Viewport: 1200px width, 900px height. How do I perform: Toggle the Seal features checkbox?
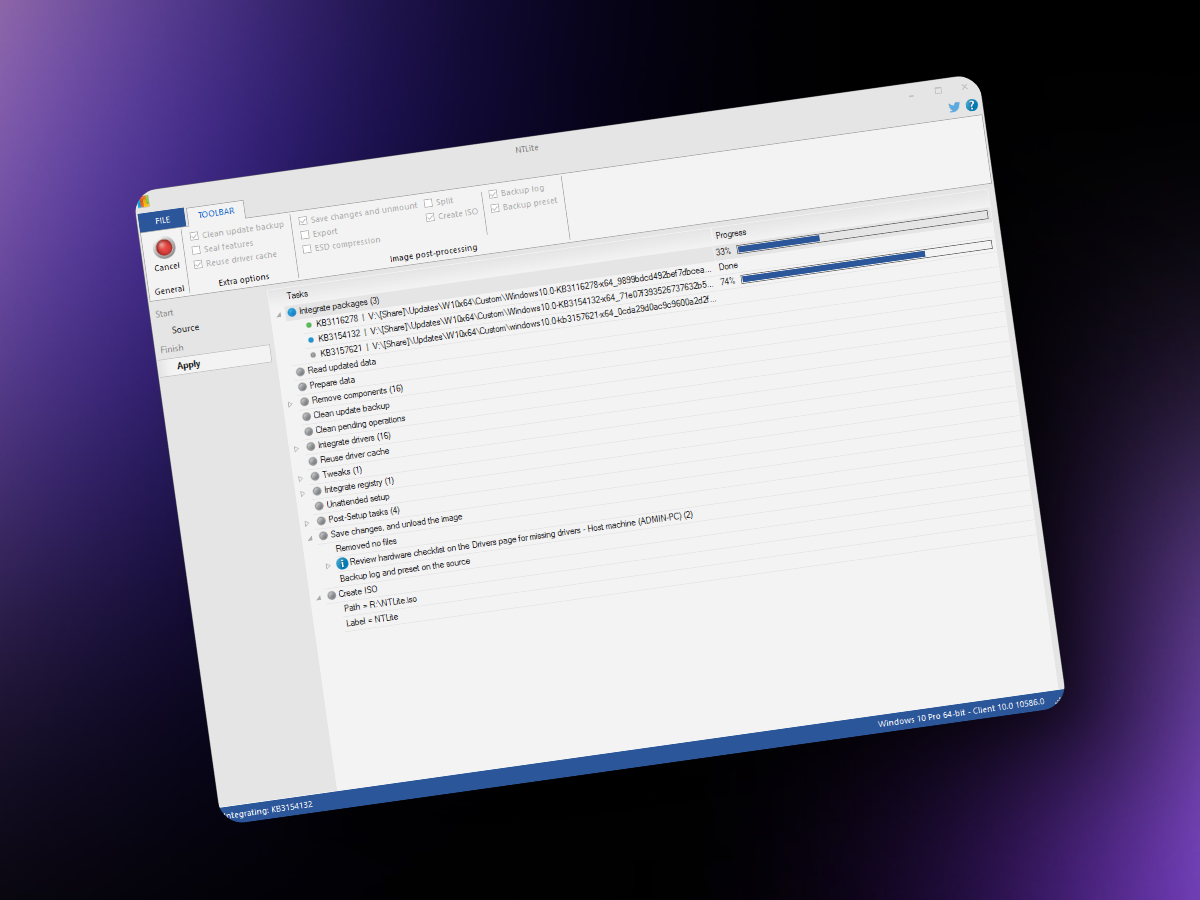point(196,249)
